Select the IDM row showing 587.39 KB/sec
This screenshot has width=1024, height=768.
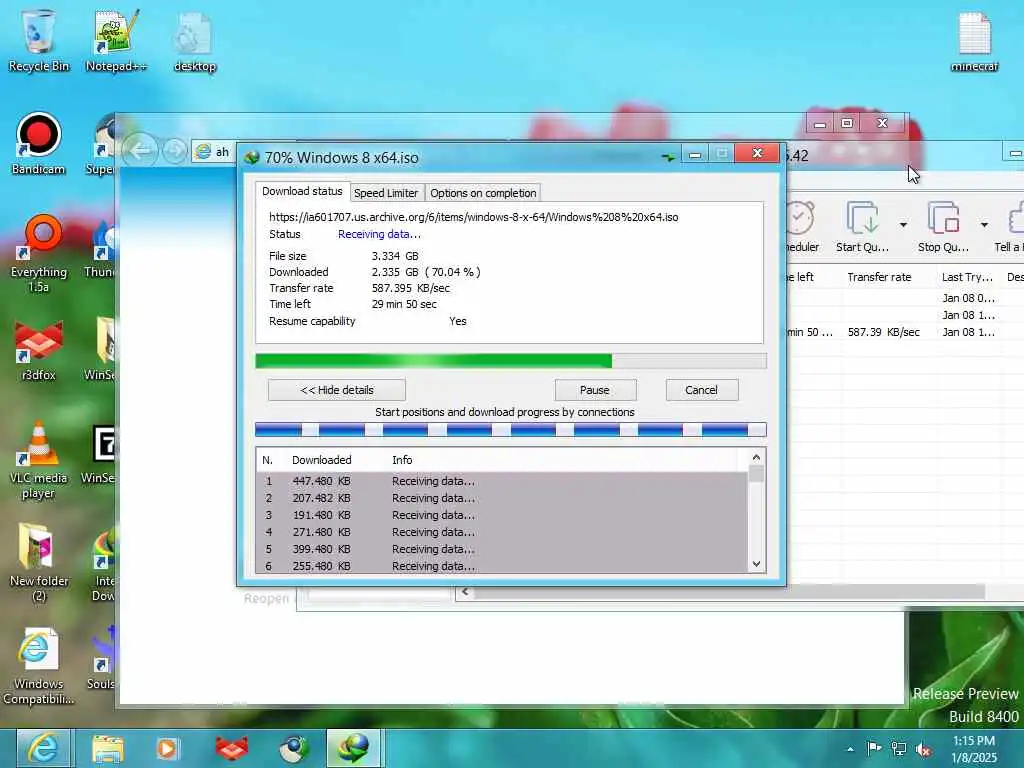pos(904,332)
